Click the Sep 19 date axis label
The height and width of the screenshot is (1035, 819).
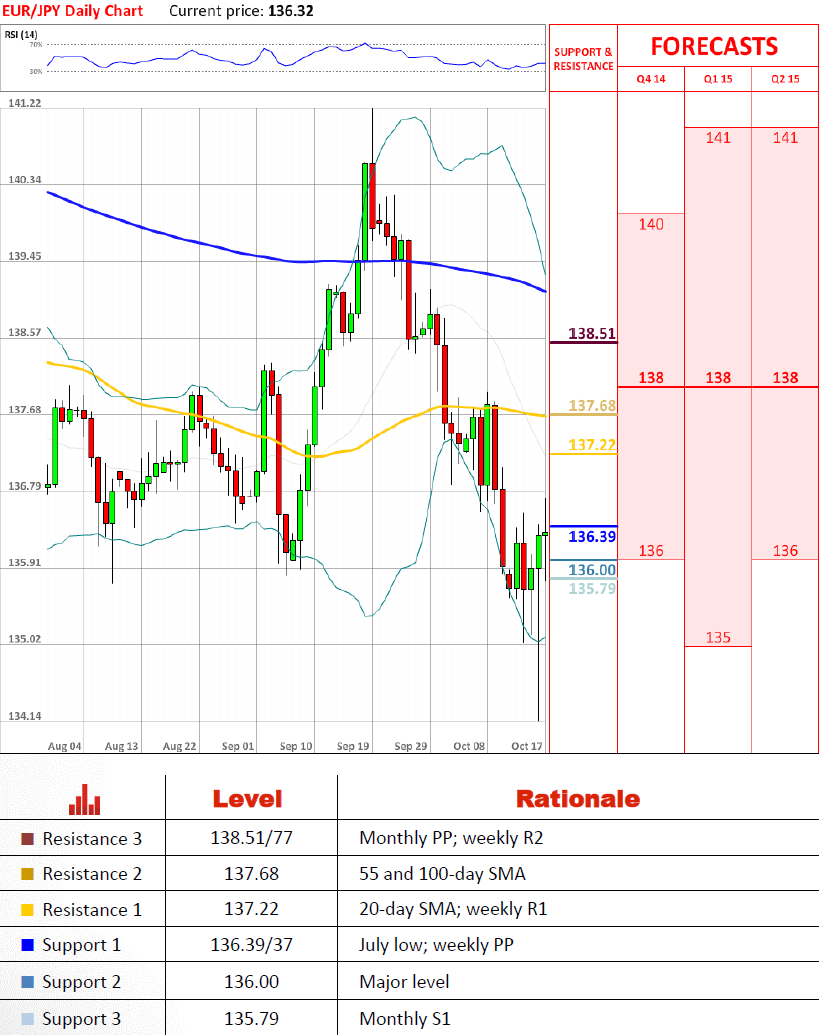[x=353, y=746]
